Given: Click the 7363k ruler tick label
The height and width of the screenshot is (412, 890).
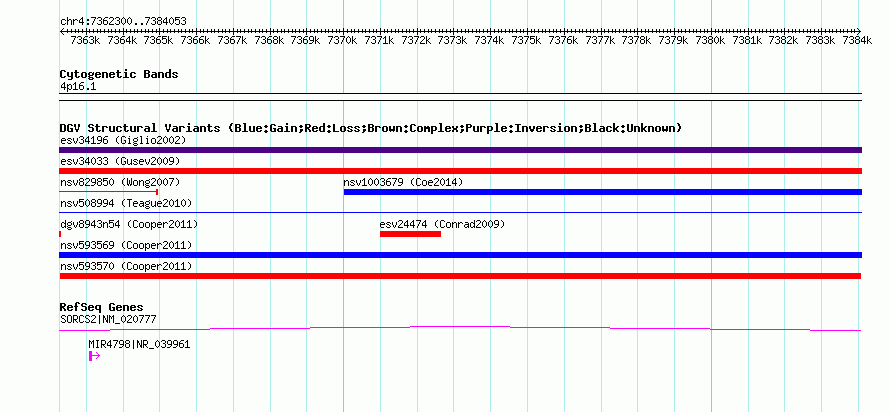Looking at the screenshot, I should click(x=86, y=40).
